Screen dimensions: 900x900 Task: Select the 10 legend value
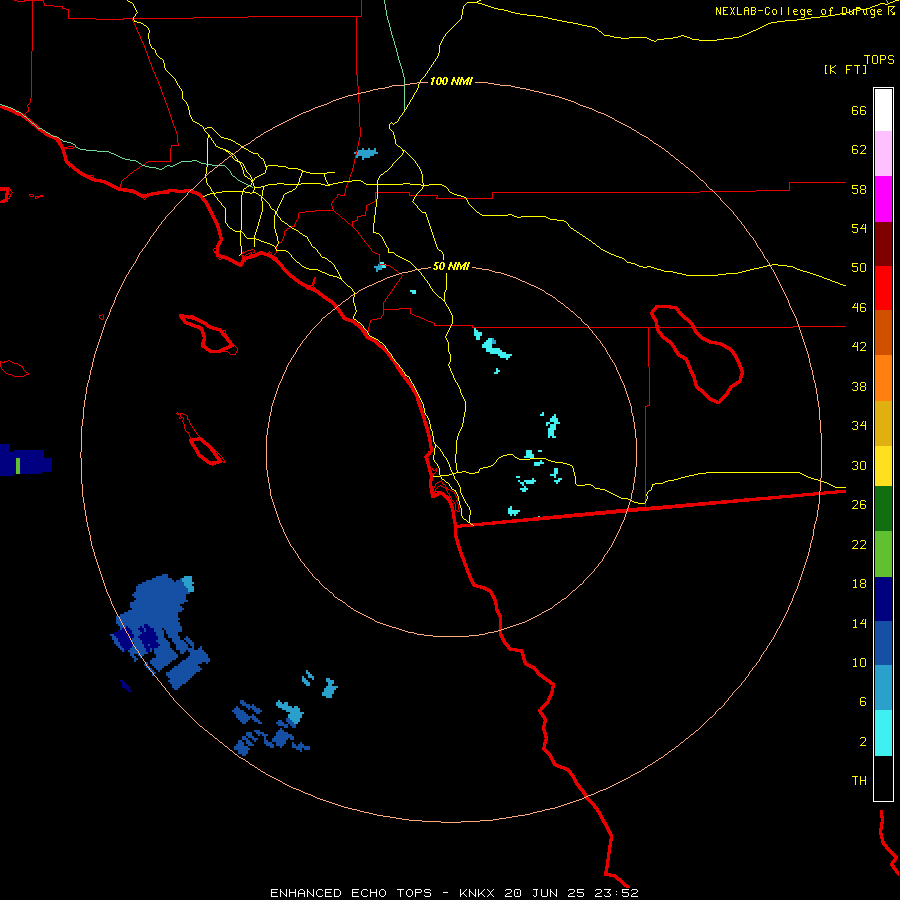click(859, 662)
